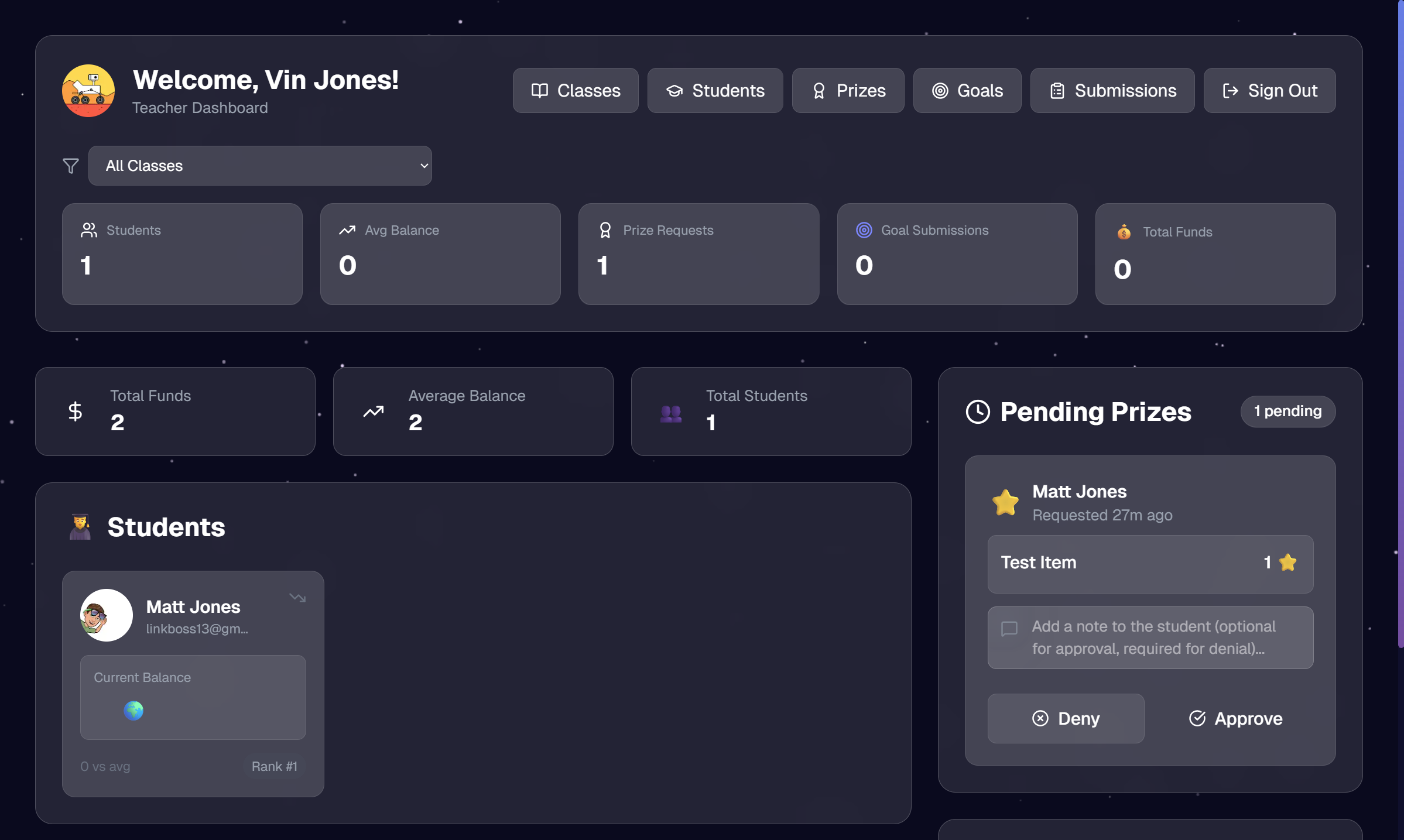
Task: Click the clock icon beside Pending Prizes heading
Action: coord(977,412)
